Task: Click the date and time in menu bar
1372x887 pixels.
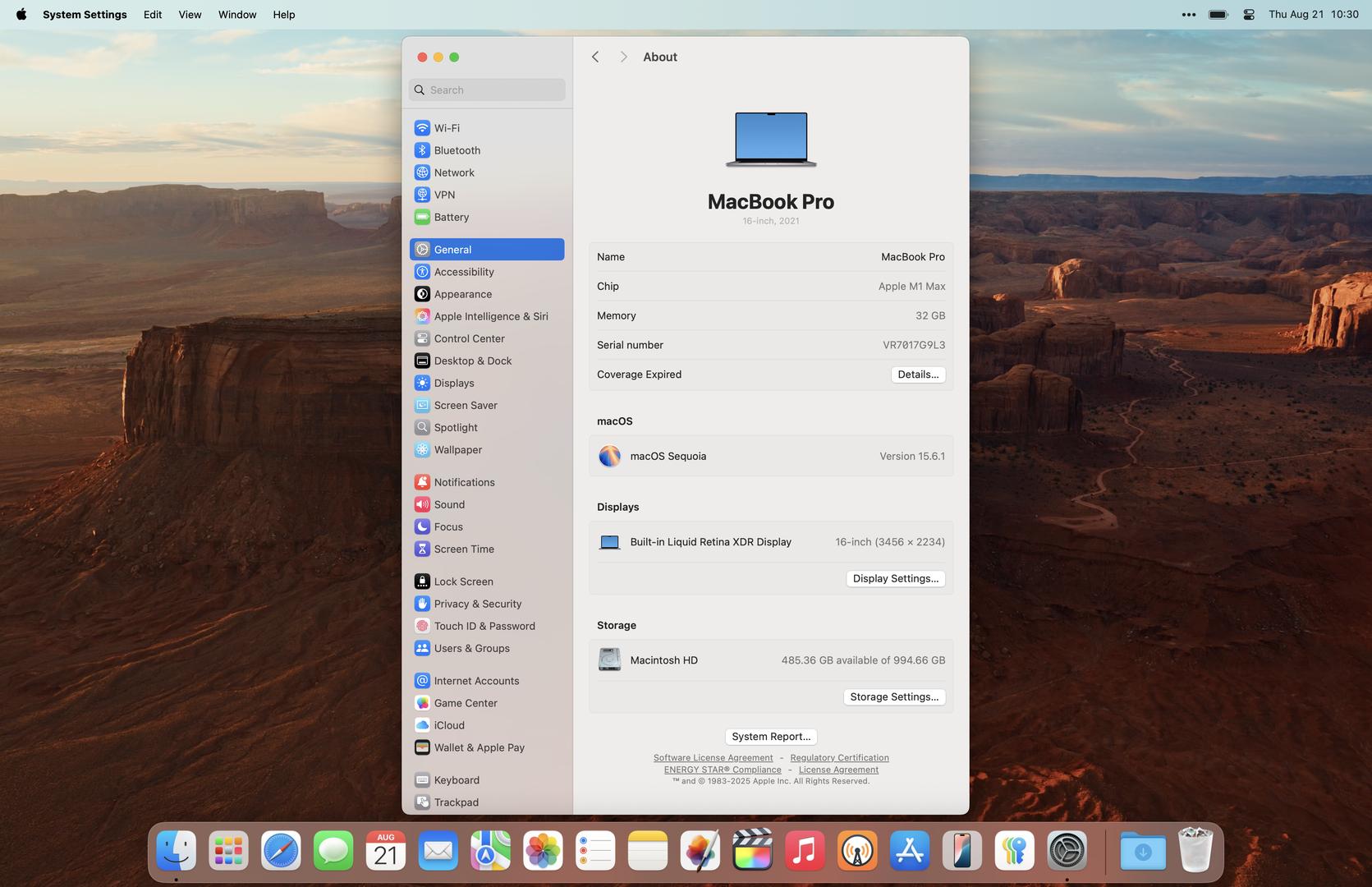Action: (x=1314, y=15)
